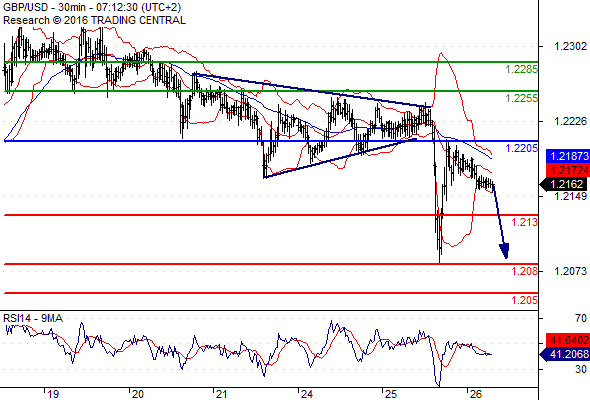This screenshot has width=590, height=400.
Task: Select the red 41.6402 RSI average tag
Action: pos(568,340)
